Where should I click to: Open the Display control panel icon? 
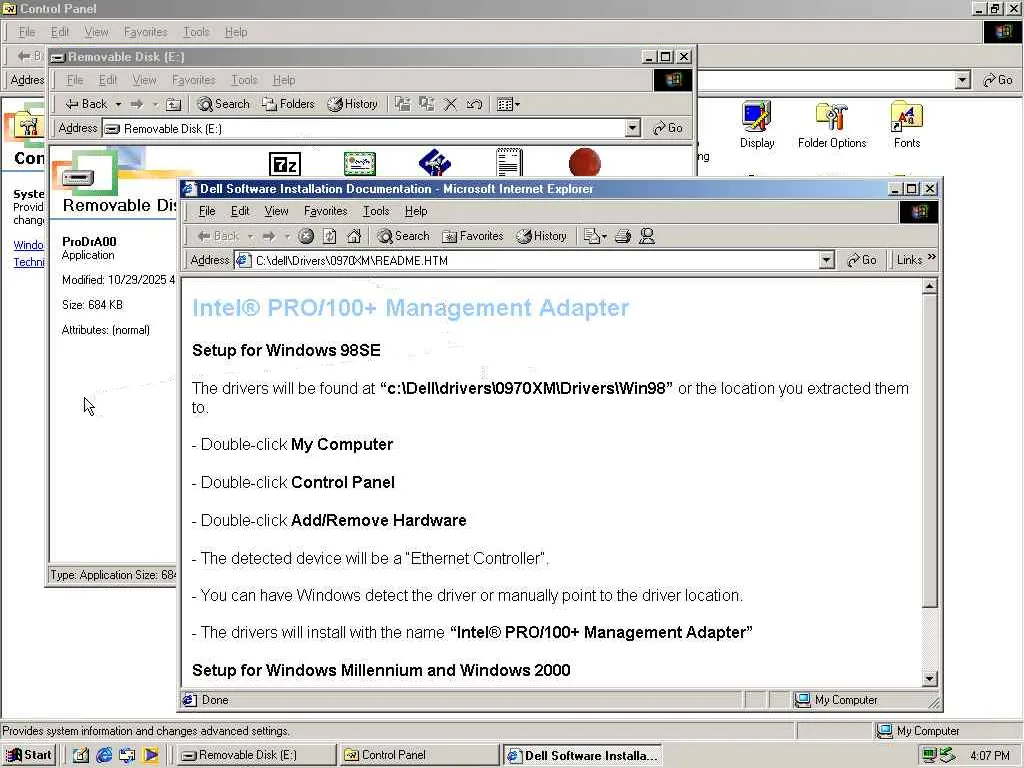coord(757,125)
